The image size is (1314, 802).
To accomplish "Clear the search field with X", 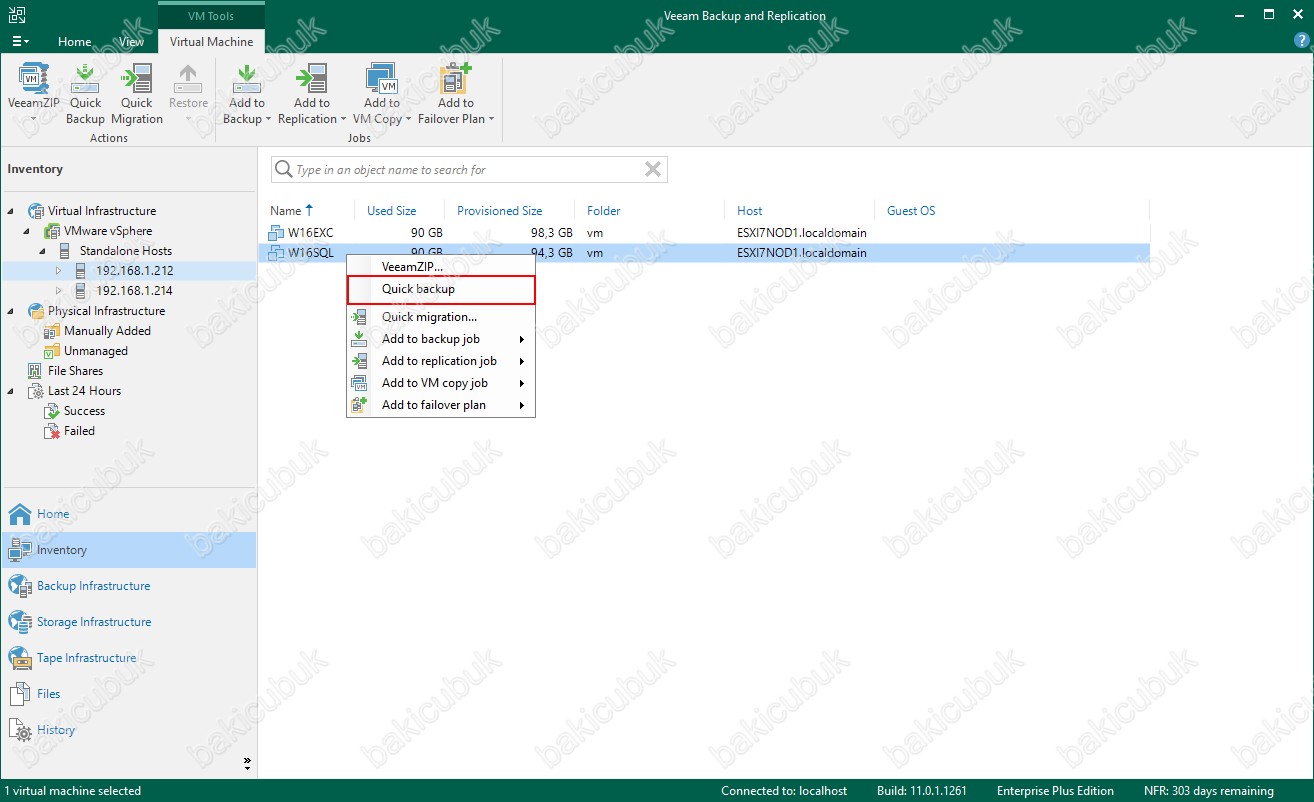I will (653, 170).
